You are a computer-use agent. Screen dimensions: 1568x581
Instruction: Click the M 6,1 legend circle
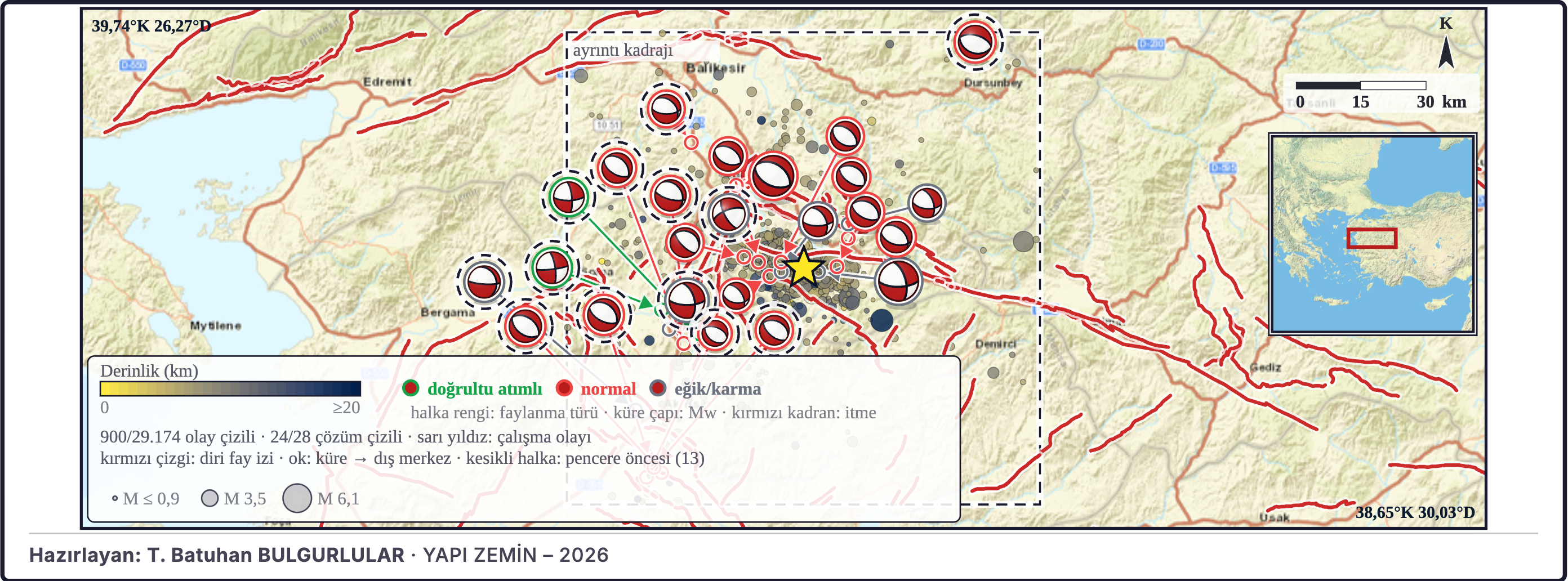297,498
